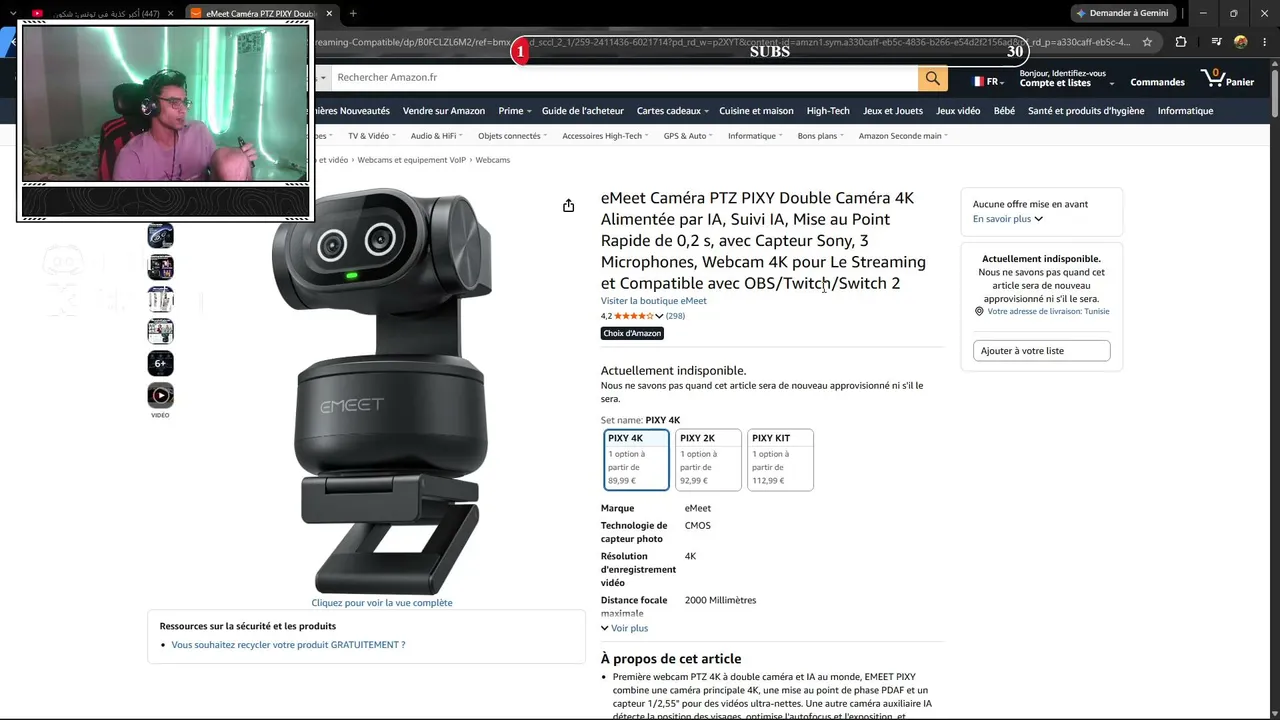Play the VIDEO thumbnail in the gallery
1280x720 pixels.
(x=160, y=395)
